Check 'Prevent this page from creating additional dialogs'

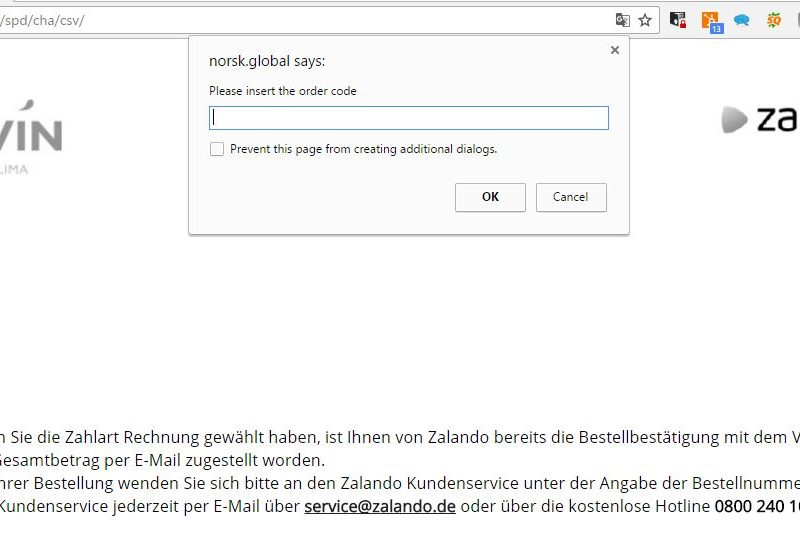217,149
